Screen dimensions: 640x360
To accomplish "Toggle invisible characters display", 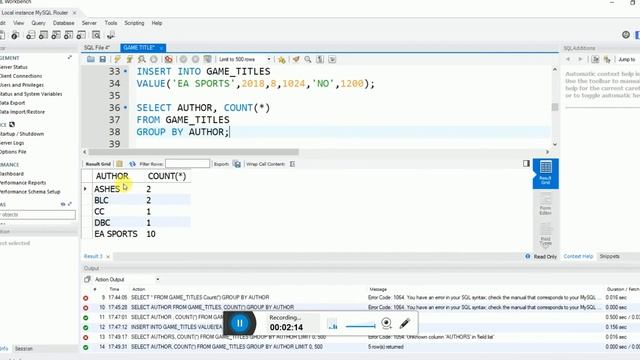I will point(320,60).
